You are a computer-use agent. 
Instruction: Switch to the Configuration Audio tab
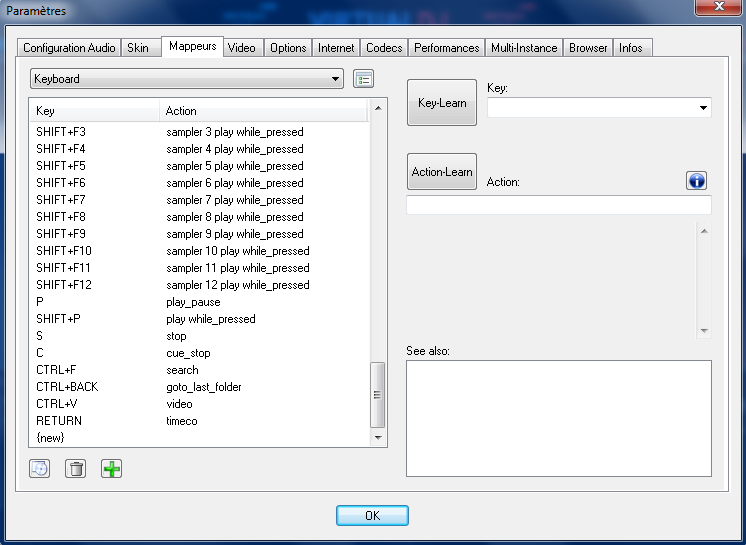(69, 48)
